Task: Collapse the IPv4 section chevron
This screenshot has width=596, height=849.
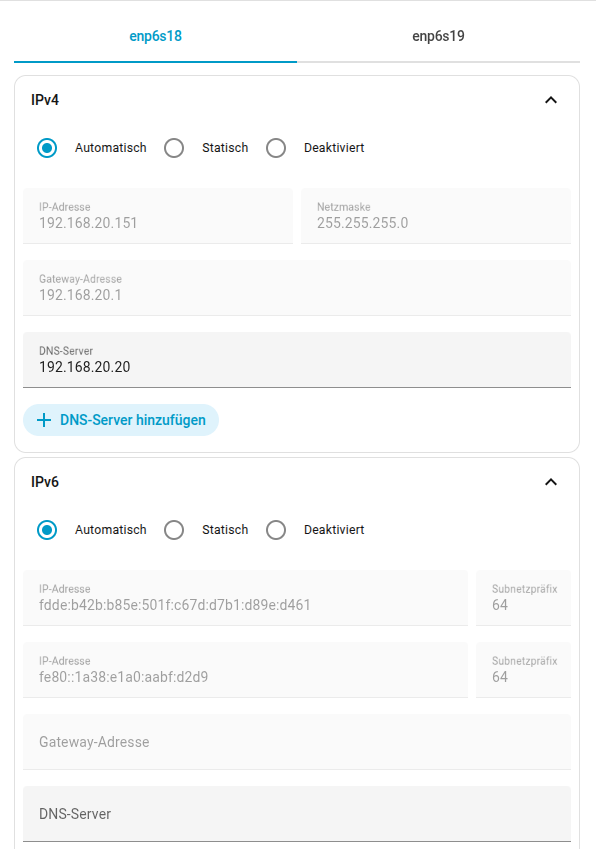Action: (x=551, y=100)
